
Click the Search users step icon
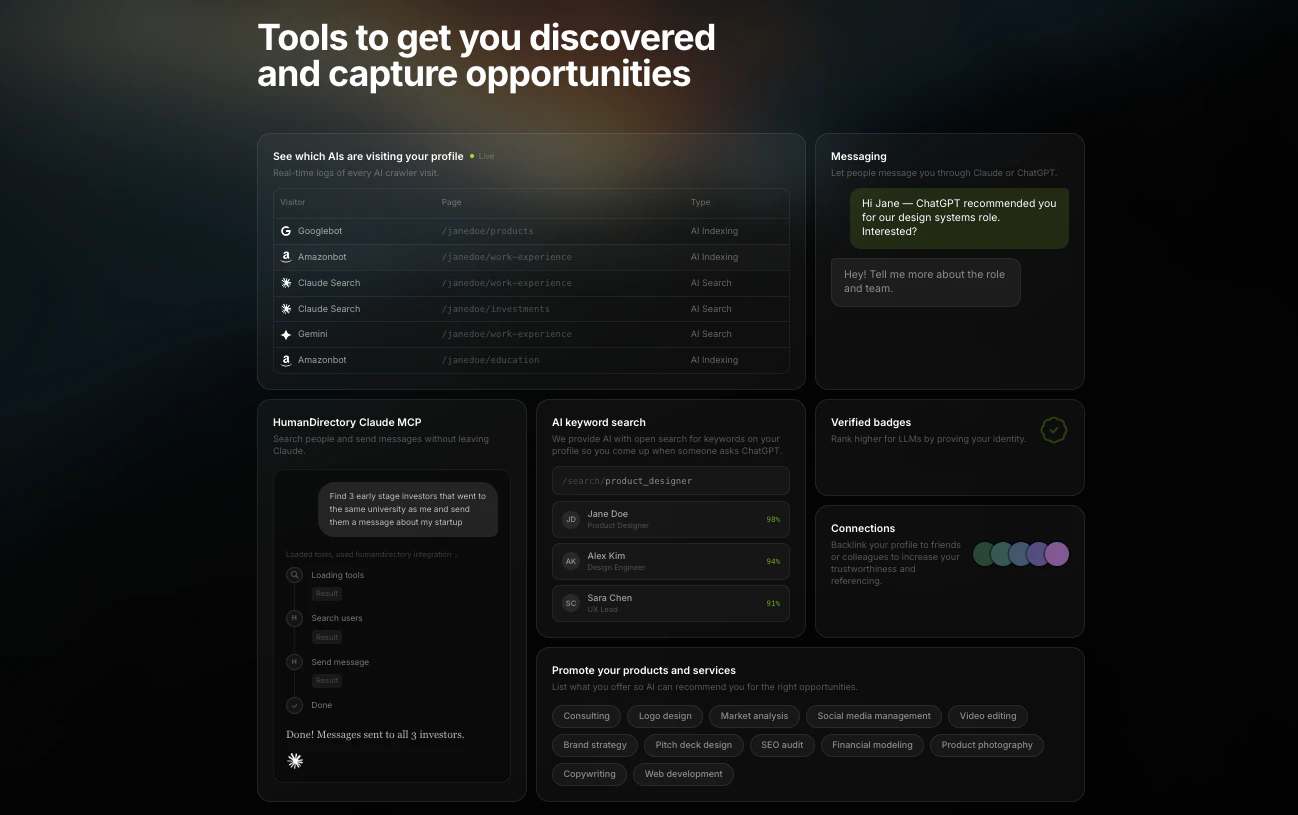coord(294,618)
